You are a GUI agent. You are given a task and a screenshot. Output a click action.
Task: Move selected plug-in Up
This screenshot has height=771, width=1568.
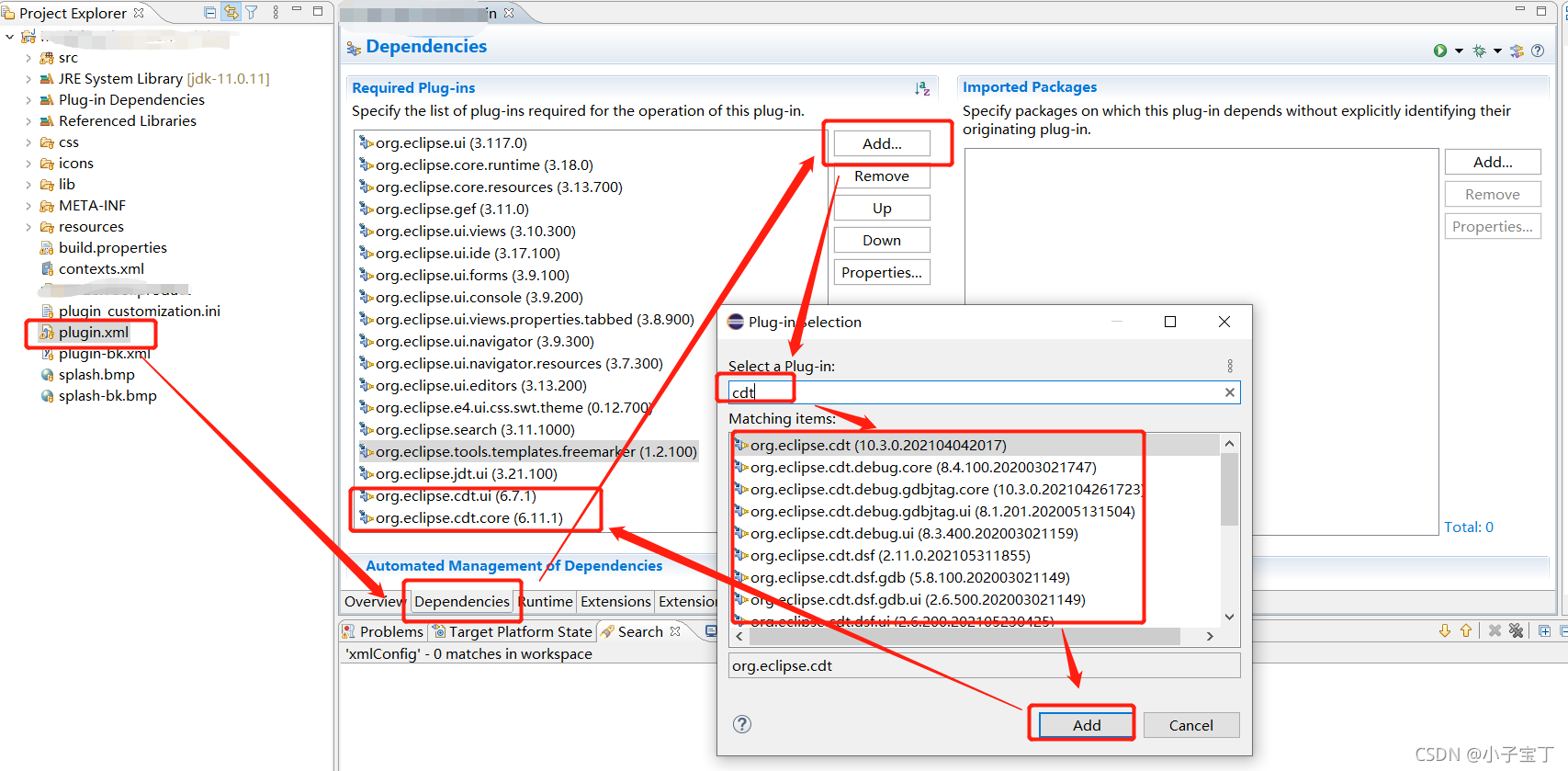point(882,208)
